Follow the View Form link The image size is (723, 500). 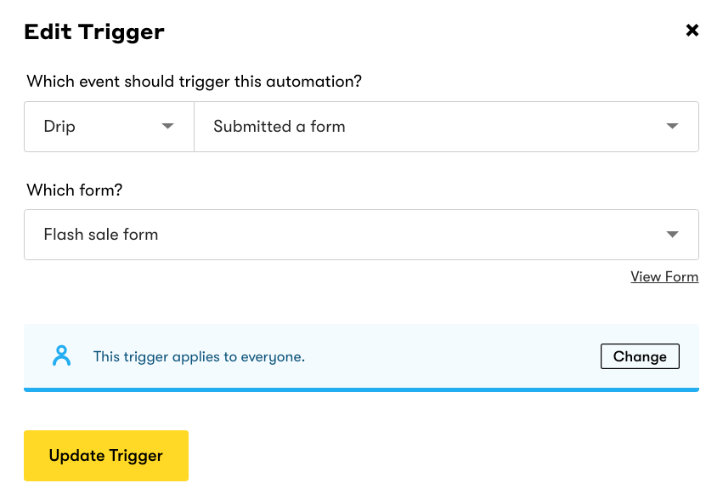(x=664, y=277)
